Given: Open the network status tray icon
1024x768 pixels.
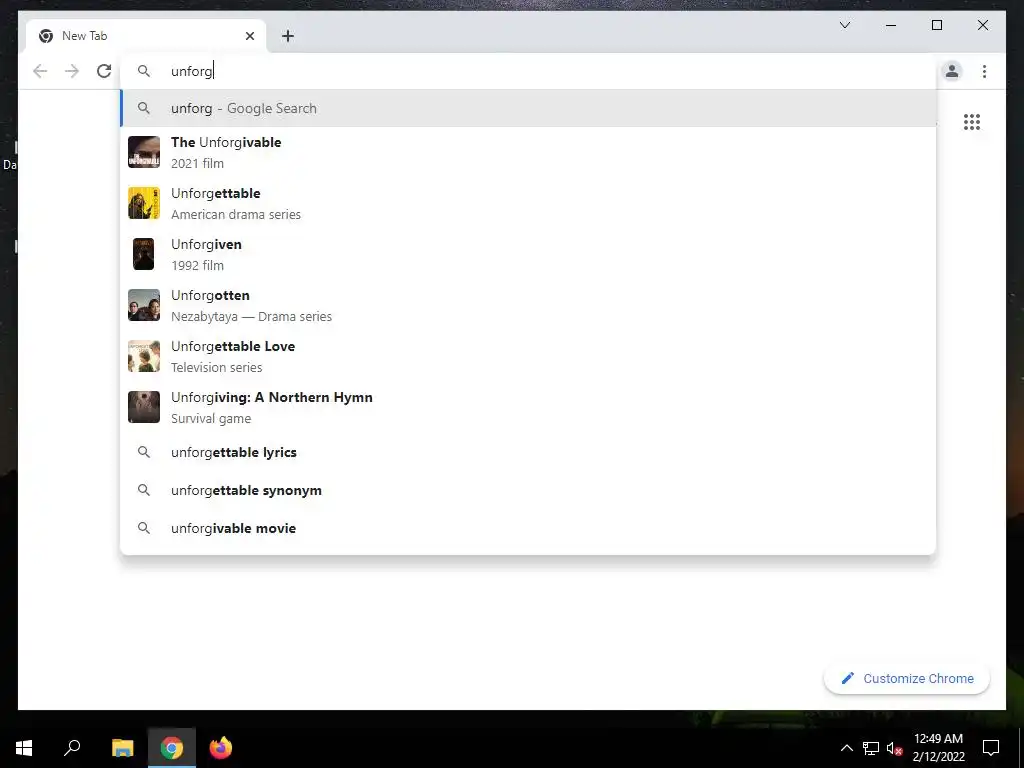Looking at the screenshot, I should tap(871, 748).
